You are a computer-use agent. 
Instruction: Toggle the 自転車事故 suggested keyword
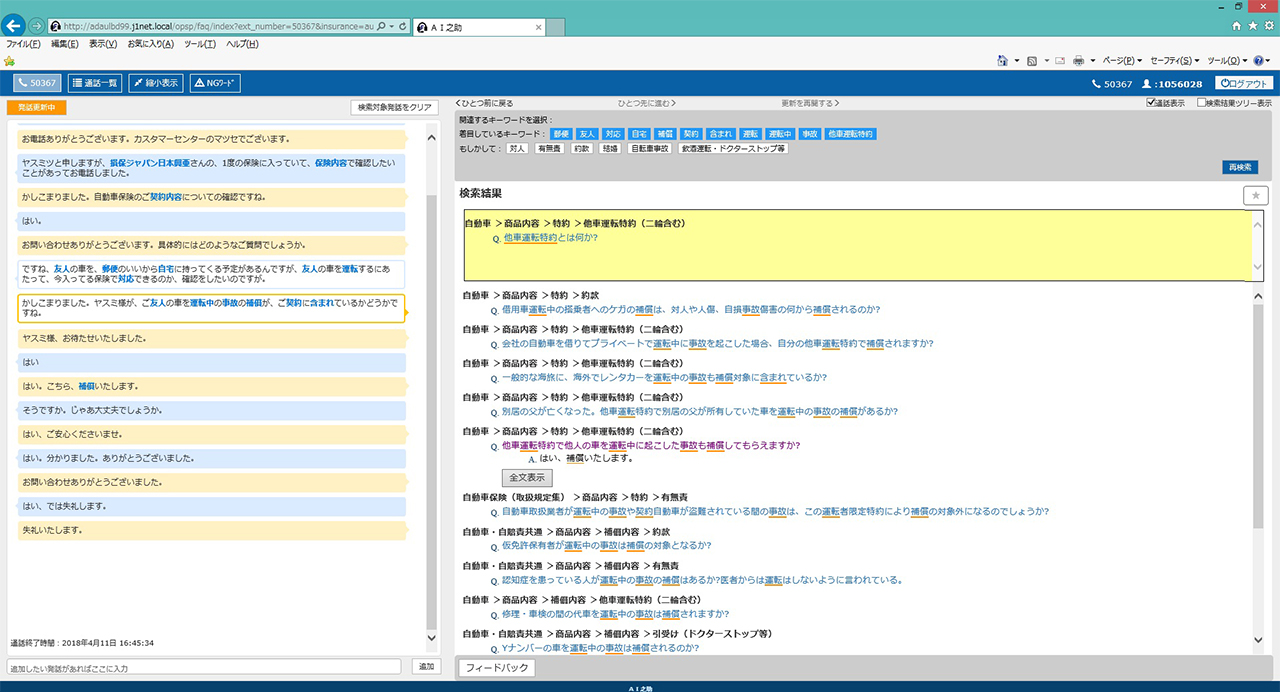coord(650,148)
